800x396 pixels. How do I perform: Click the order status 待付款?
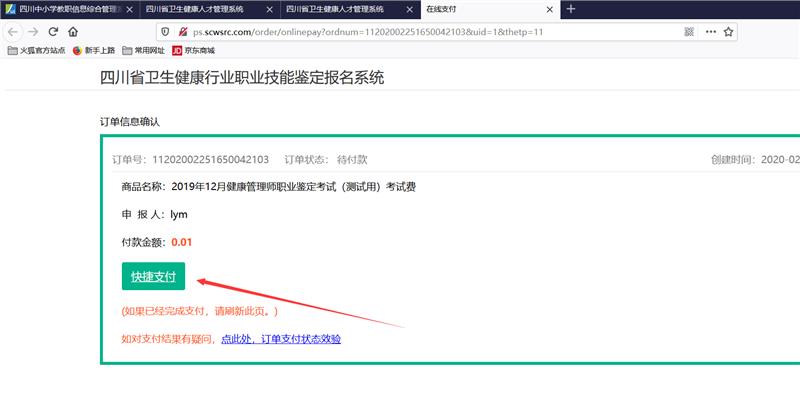pos(352,160)
